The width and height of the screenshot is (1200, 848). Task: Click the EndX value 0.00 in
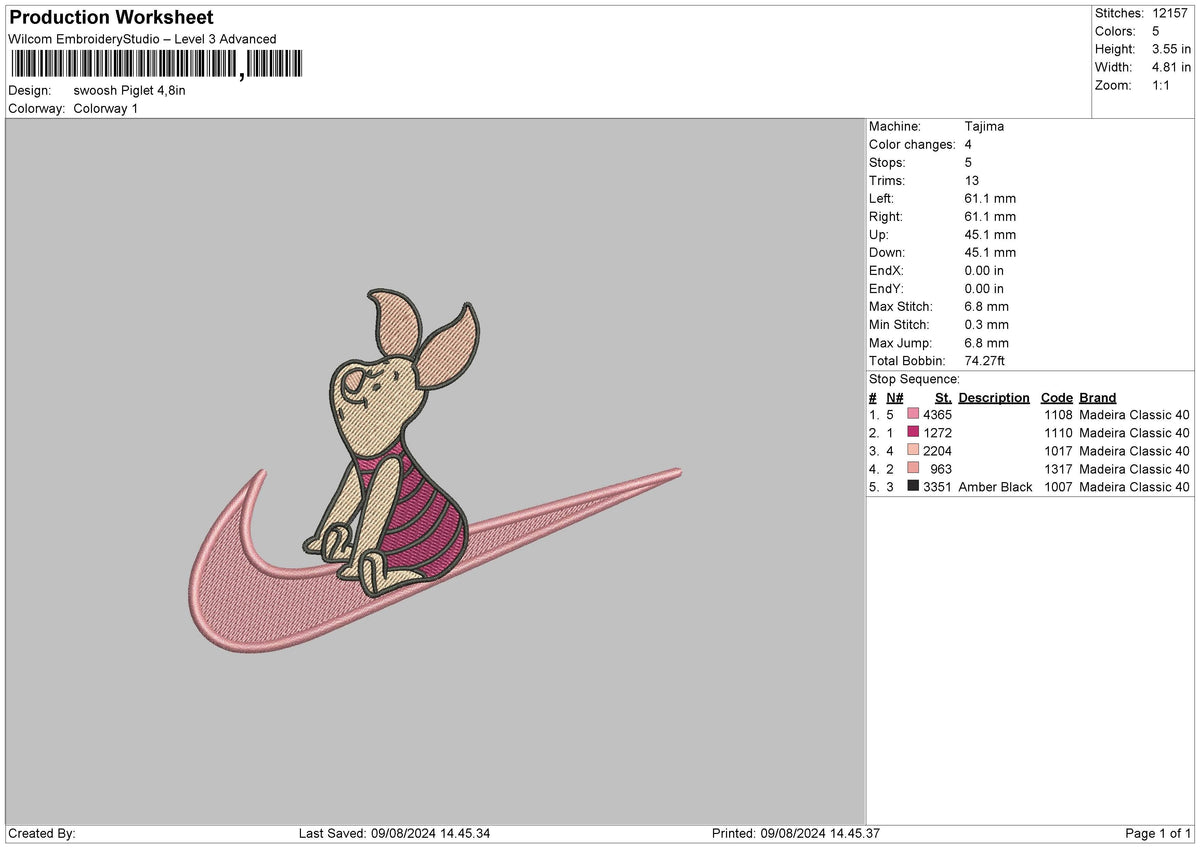(x=984, y=270)
